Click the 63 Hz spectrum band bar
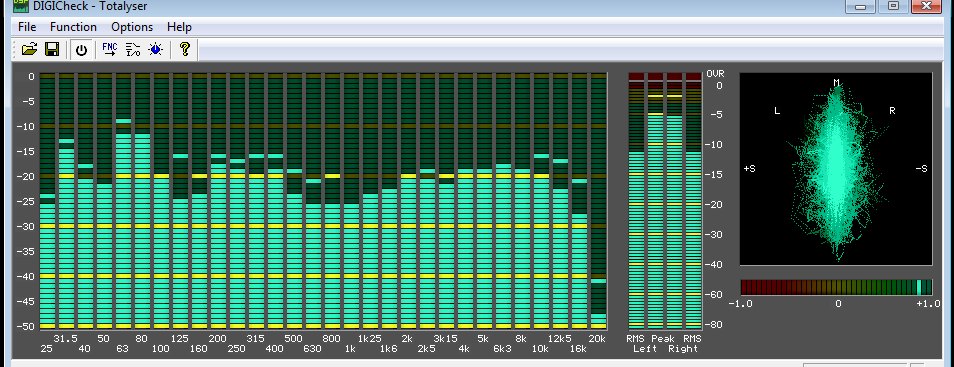Screen dimensions: 954x367 pyautogui.click(x=124, y=201)
